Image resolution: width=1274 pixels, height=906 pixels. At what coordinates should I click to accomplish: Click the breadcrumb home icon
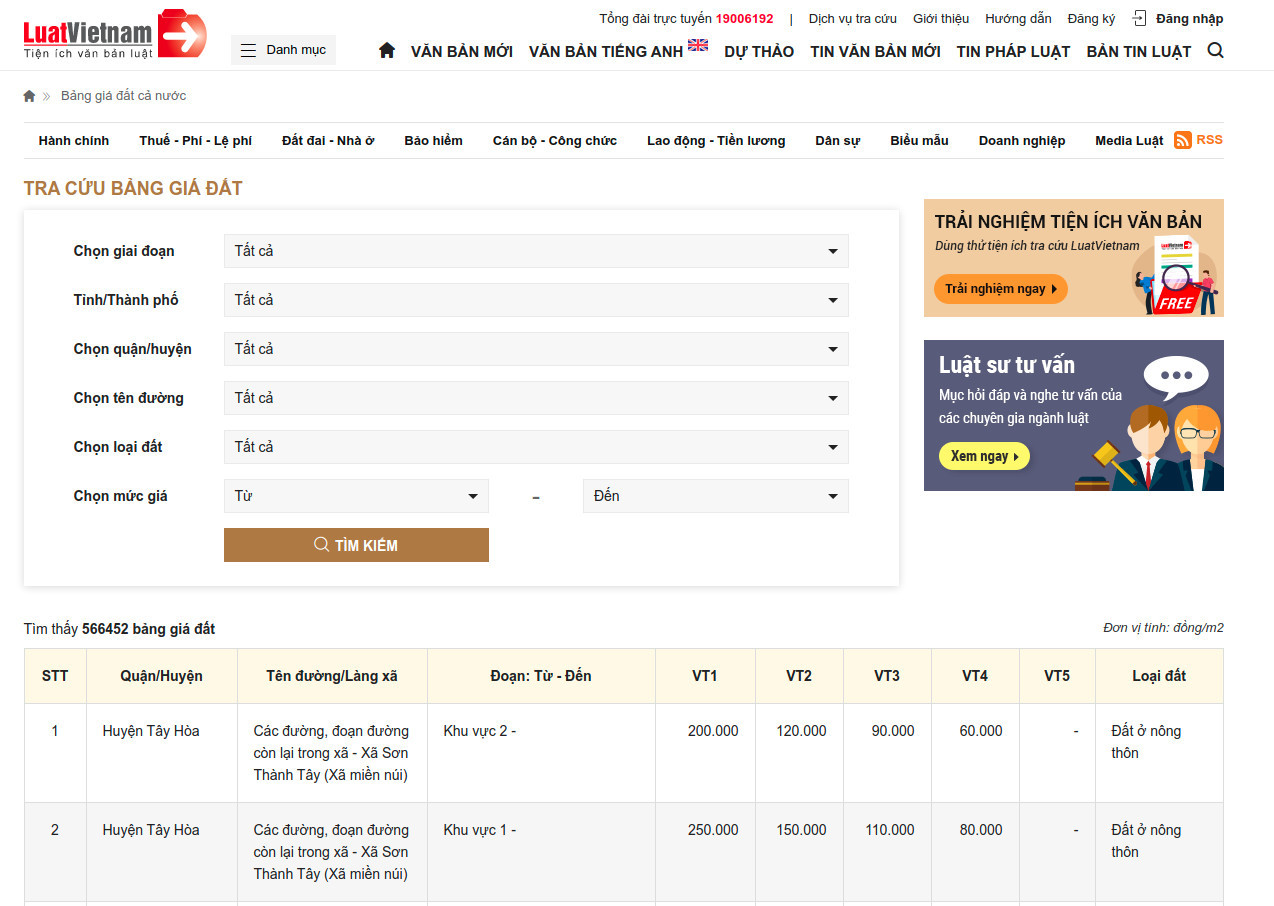(29, 96)
